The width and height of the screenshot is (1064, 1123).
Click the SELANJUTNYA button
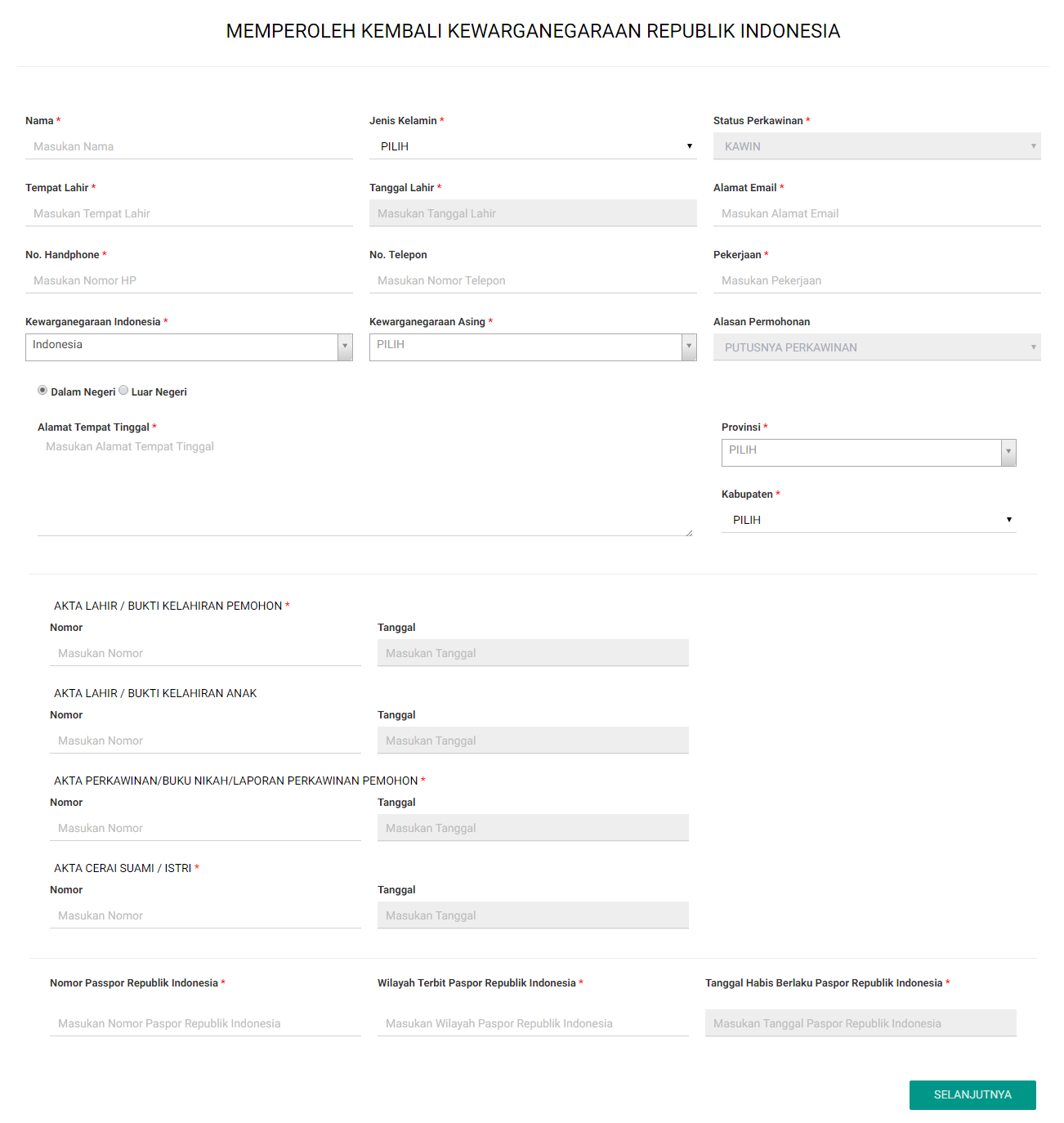pyautogui.click(x=972, y=1094)
